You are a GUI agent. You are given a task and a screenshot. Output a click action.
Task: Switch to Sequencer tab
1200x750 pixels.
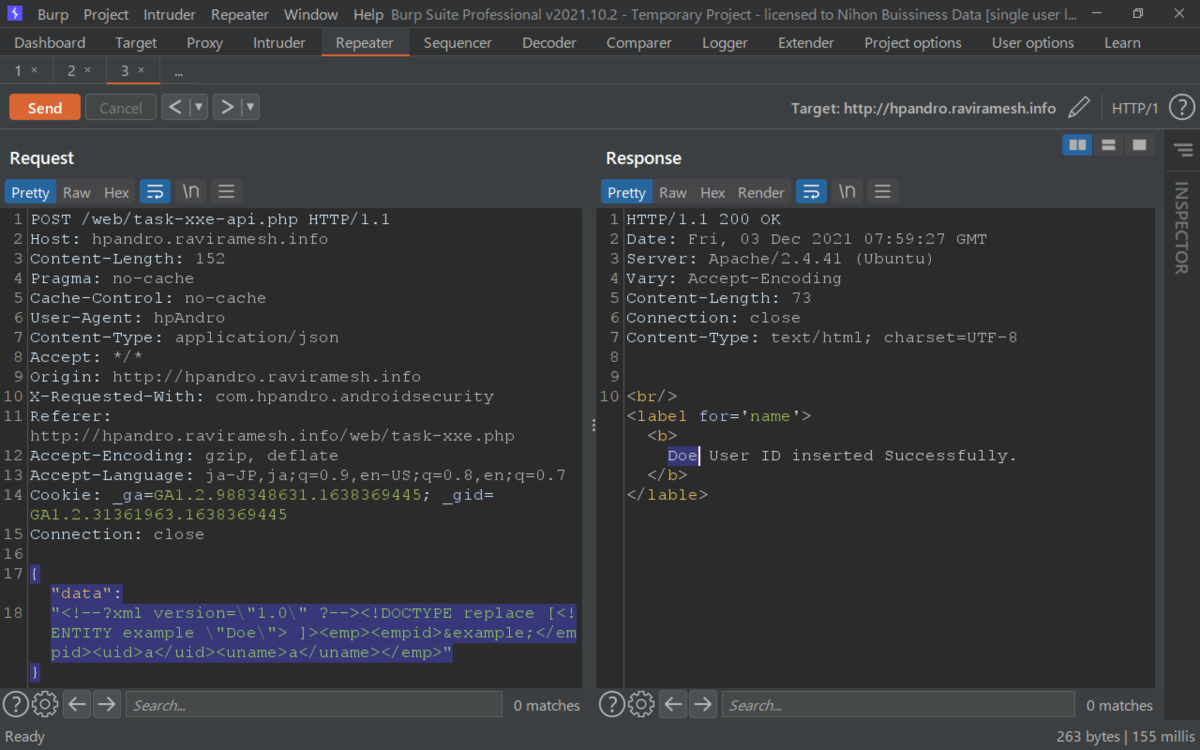458,43
